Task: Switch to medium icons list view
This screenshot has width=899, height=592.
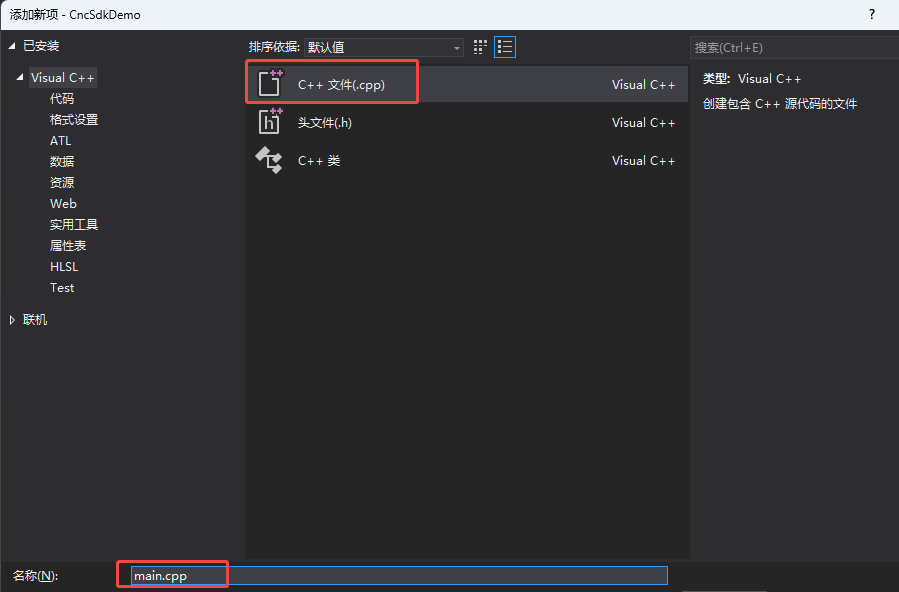Action: pyautogui.click(x=505, y=47)
